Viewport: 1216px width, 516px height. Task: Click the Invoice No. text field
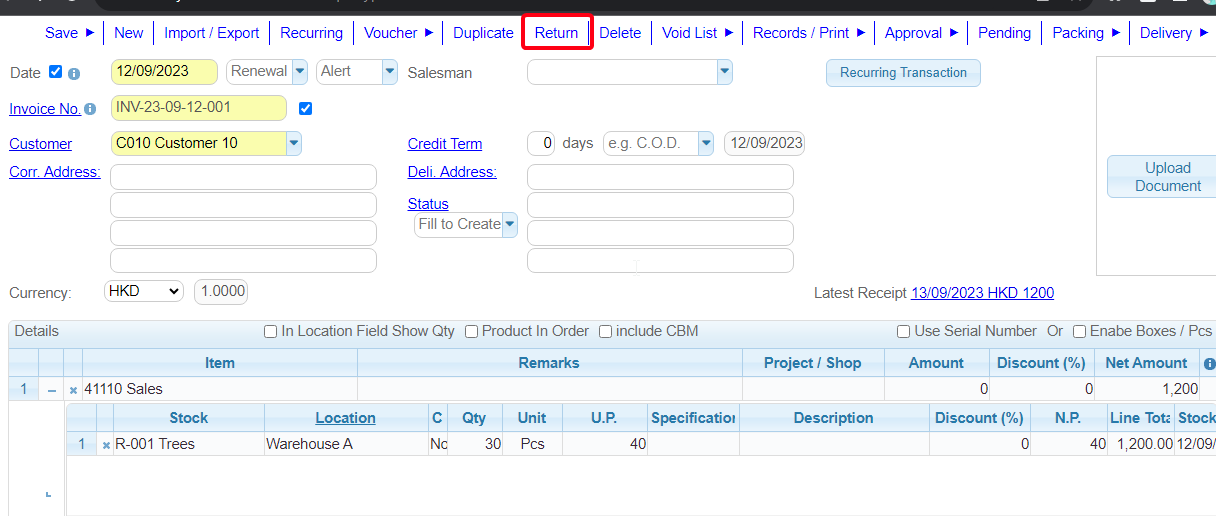point(199,108)
